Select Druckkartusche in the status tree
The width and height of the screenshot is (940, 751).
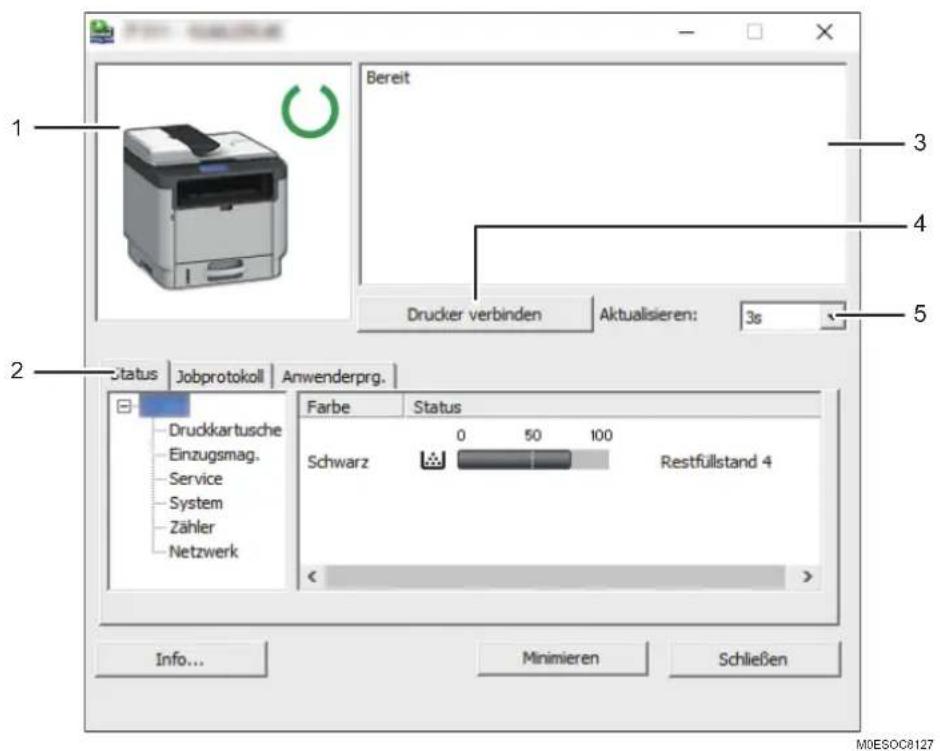click(x=225, y=430)
